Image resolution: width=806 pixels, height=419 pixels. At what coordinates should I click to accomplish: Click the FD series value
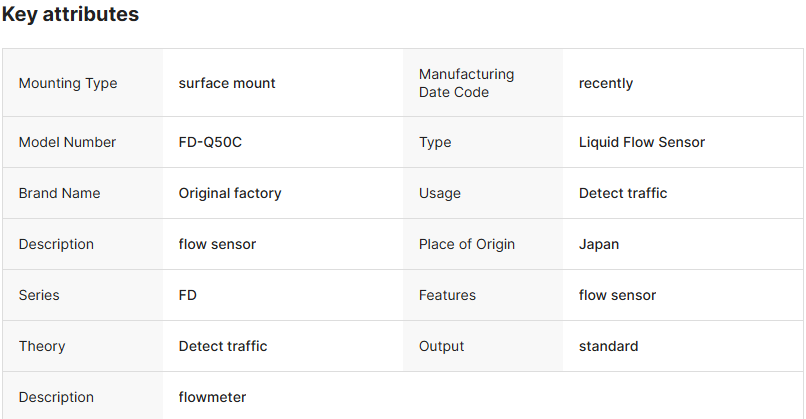(x=190, y=295)
